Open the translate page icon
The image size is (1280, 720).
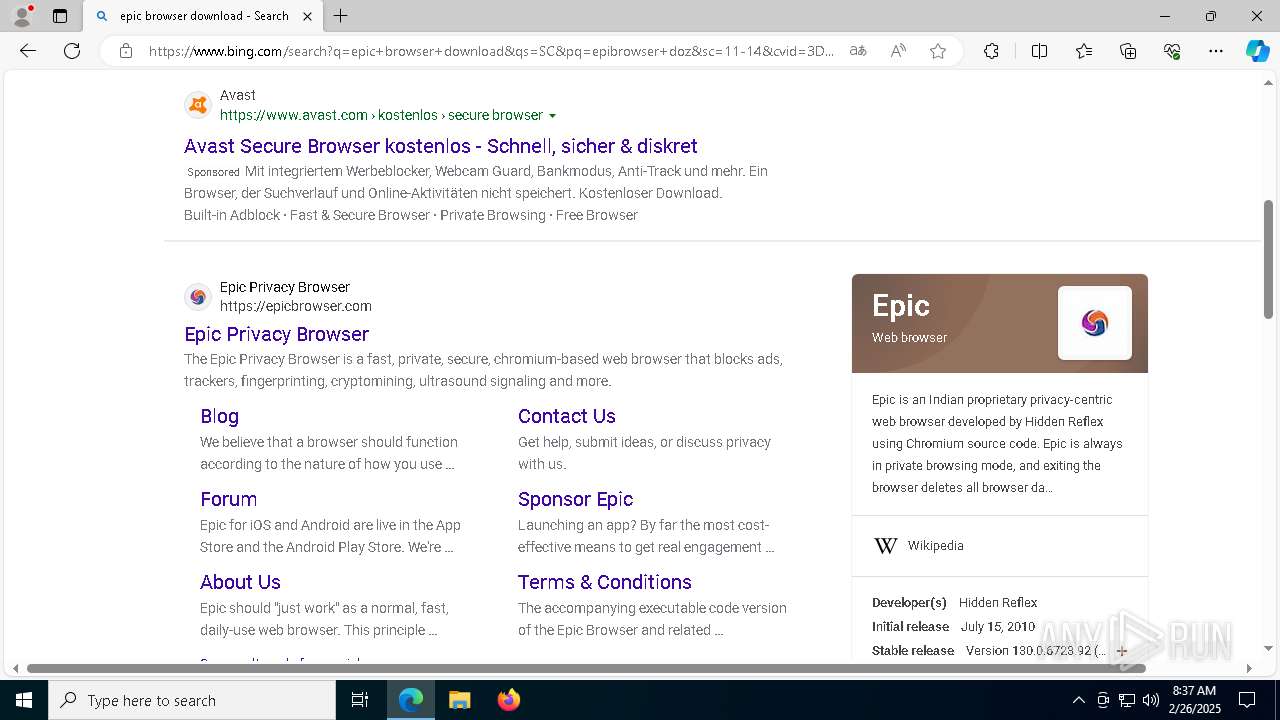(x=858, y=51)
